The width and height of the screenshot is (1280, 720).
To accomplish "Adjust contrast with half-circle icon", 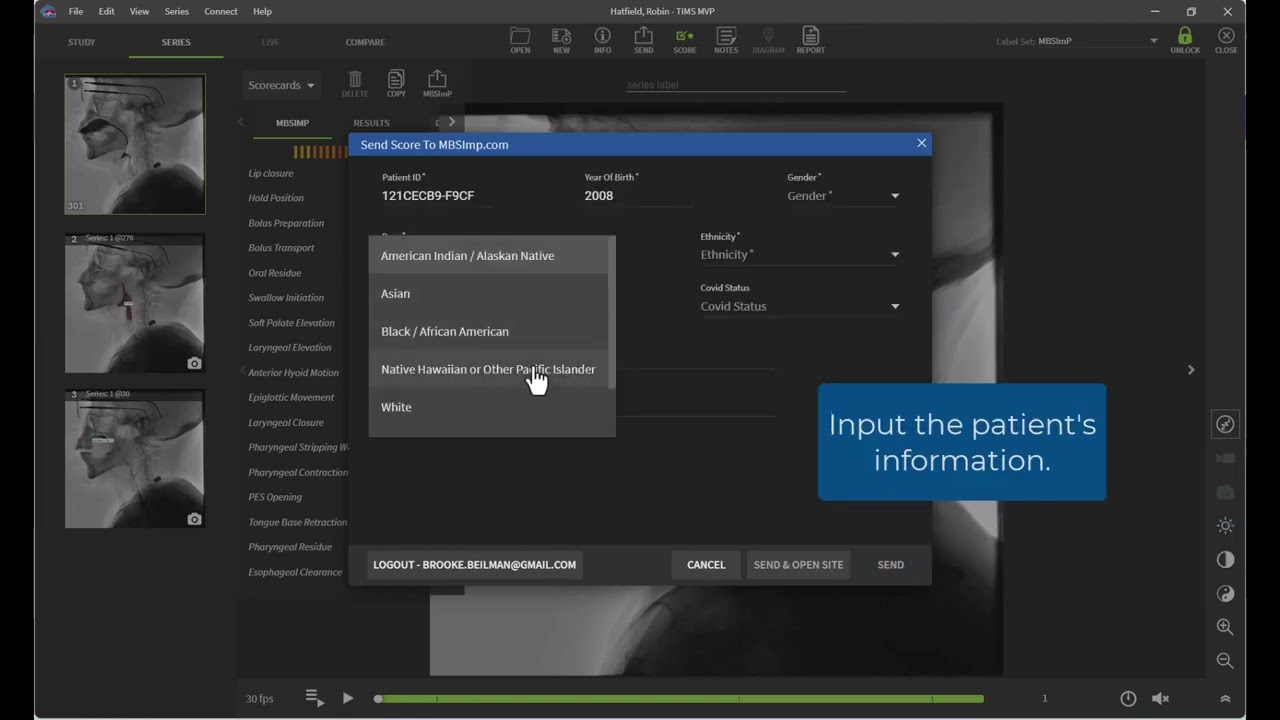I will click(1225, 560).
